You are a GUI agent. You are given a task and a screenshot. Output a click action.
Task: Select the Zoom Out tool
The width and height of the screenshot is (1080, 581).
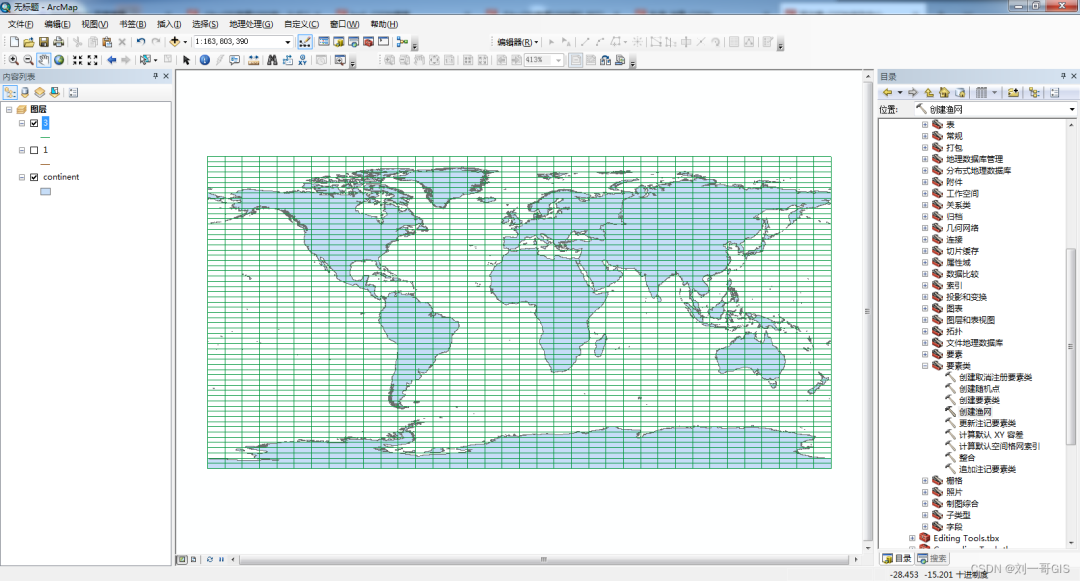(28, 61)
